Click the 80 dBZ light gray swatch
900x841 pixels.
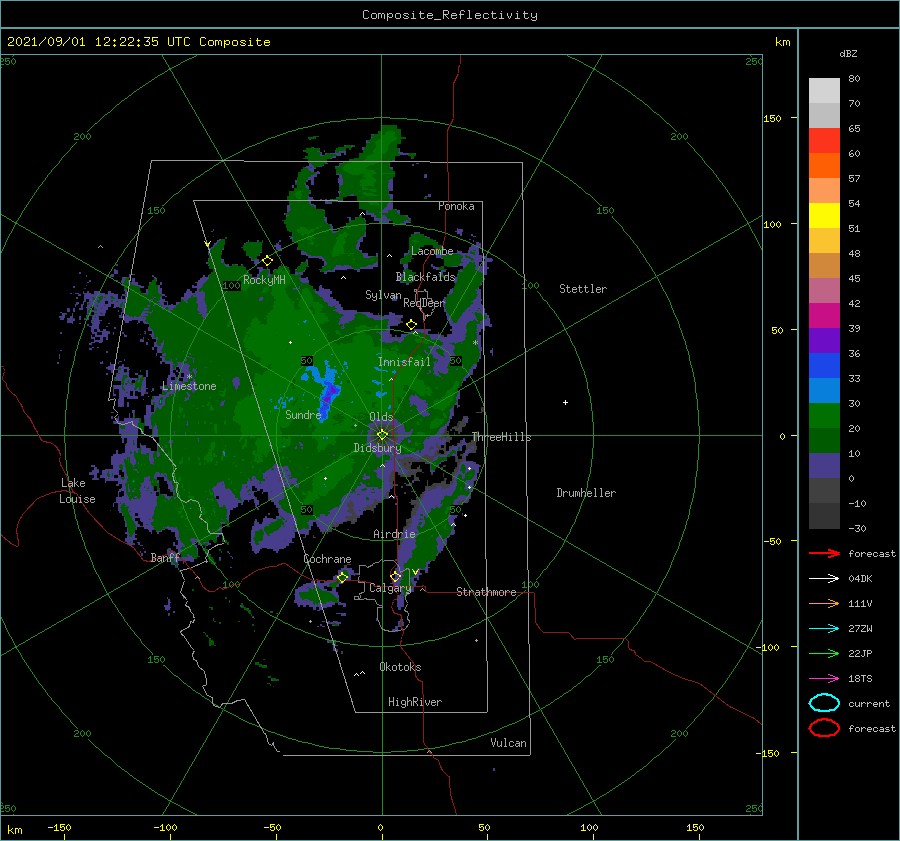[x=824, y=91]
